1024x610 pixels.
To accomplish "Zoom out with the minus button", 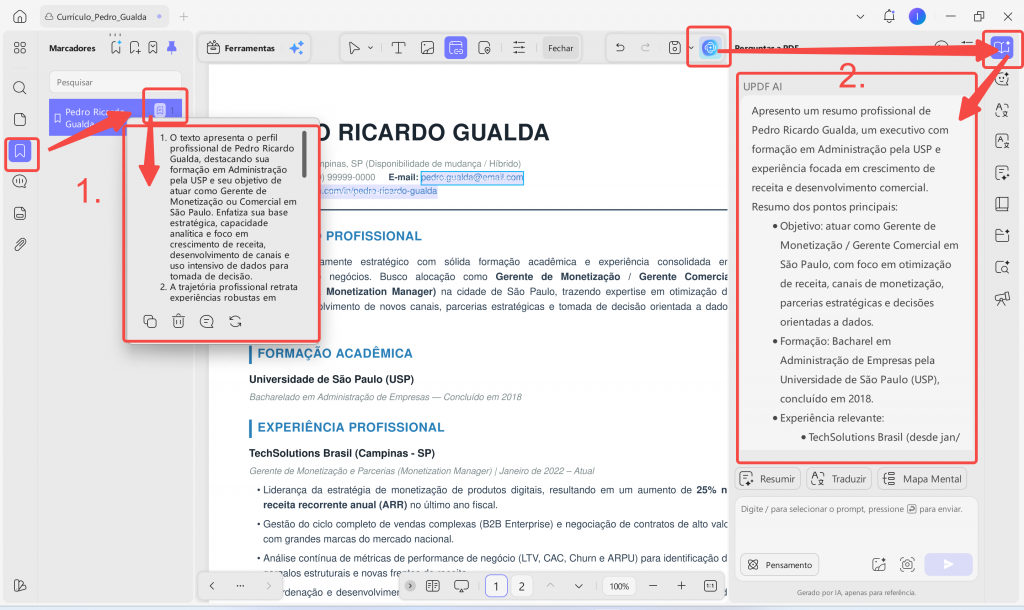I will click(653, 586).
